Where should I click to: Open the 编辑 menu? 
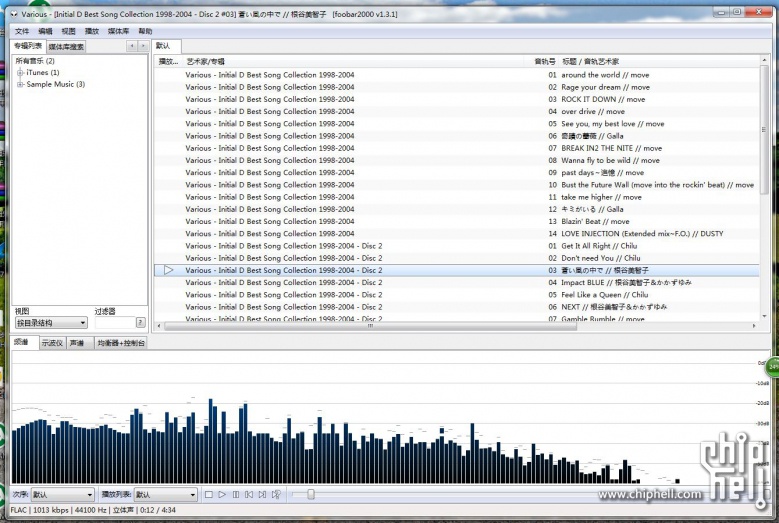tap(45, 31)
